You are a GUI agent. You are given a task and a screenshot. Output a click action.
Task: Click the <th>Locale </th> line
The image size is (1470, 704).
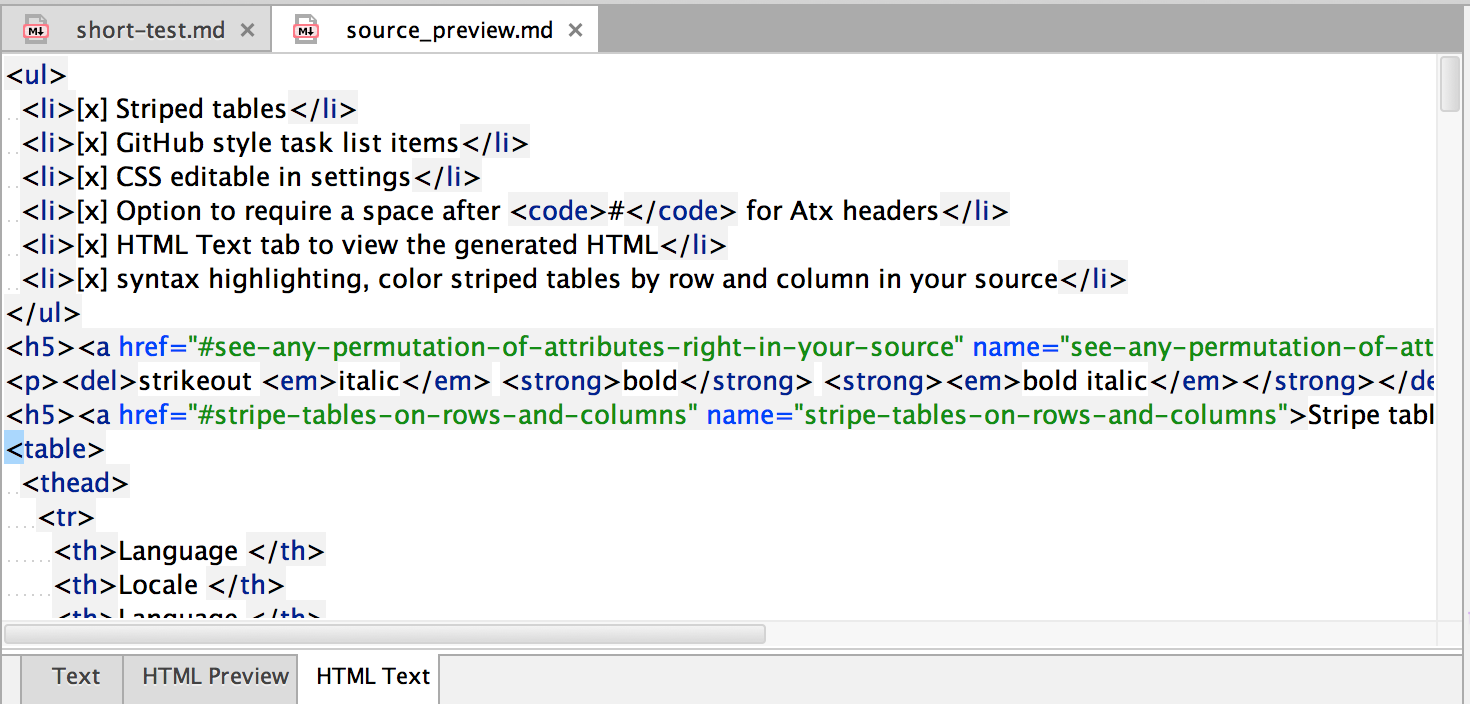pyautogui.click(x=170, y=585)
